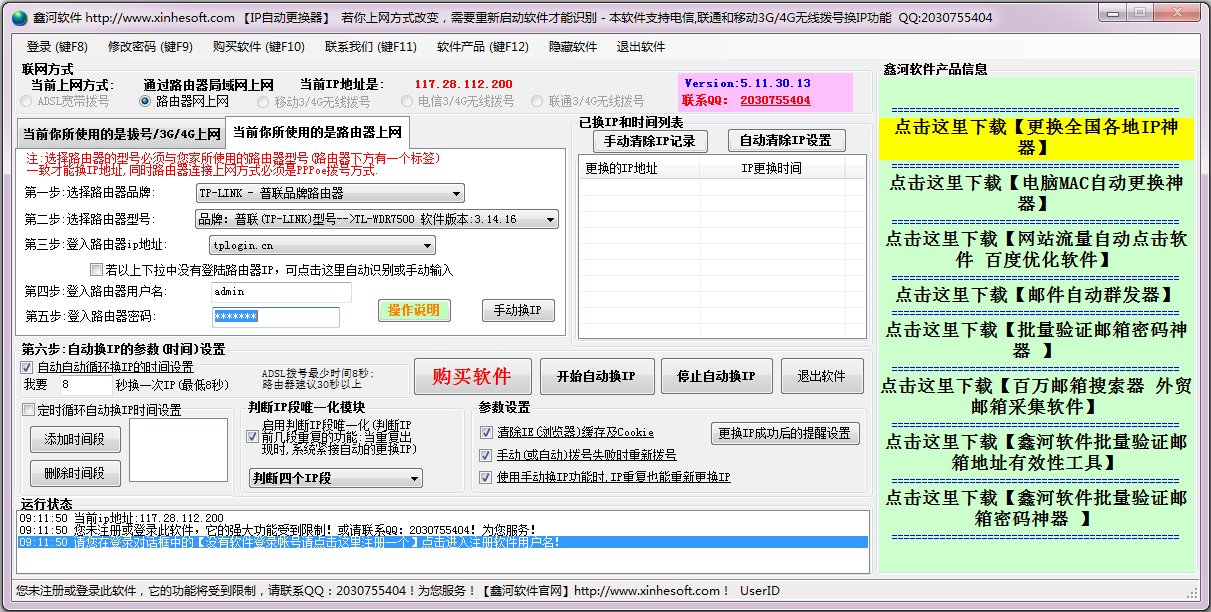1211x612 pixels.
Task: Click the 隐藏软件 menu item
Action: [x=573, y=47]
